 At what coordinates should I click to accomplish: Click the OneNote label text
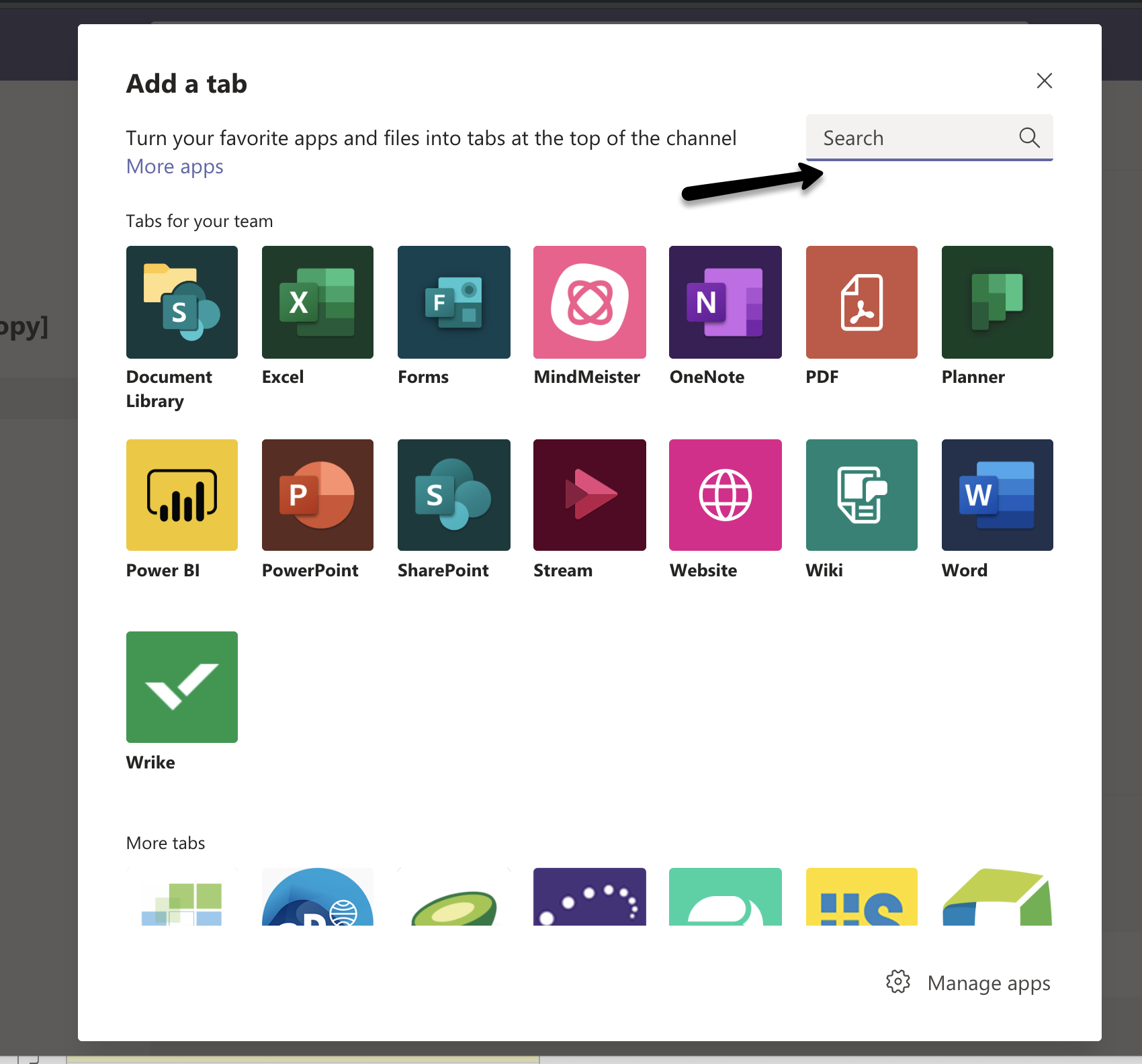[707, 377]
